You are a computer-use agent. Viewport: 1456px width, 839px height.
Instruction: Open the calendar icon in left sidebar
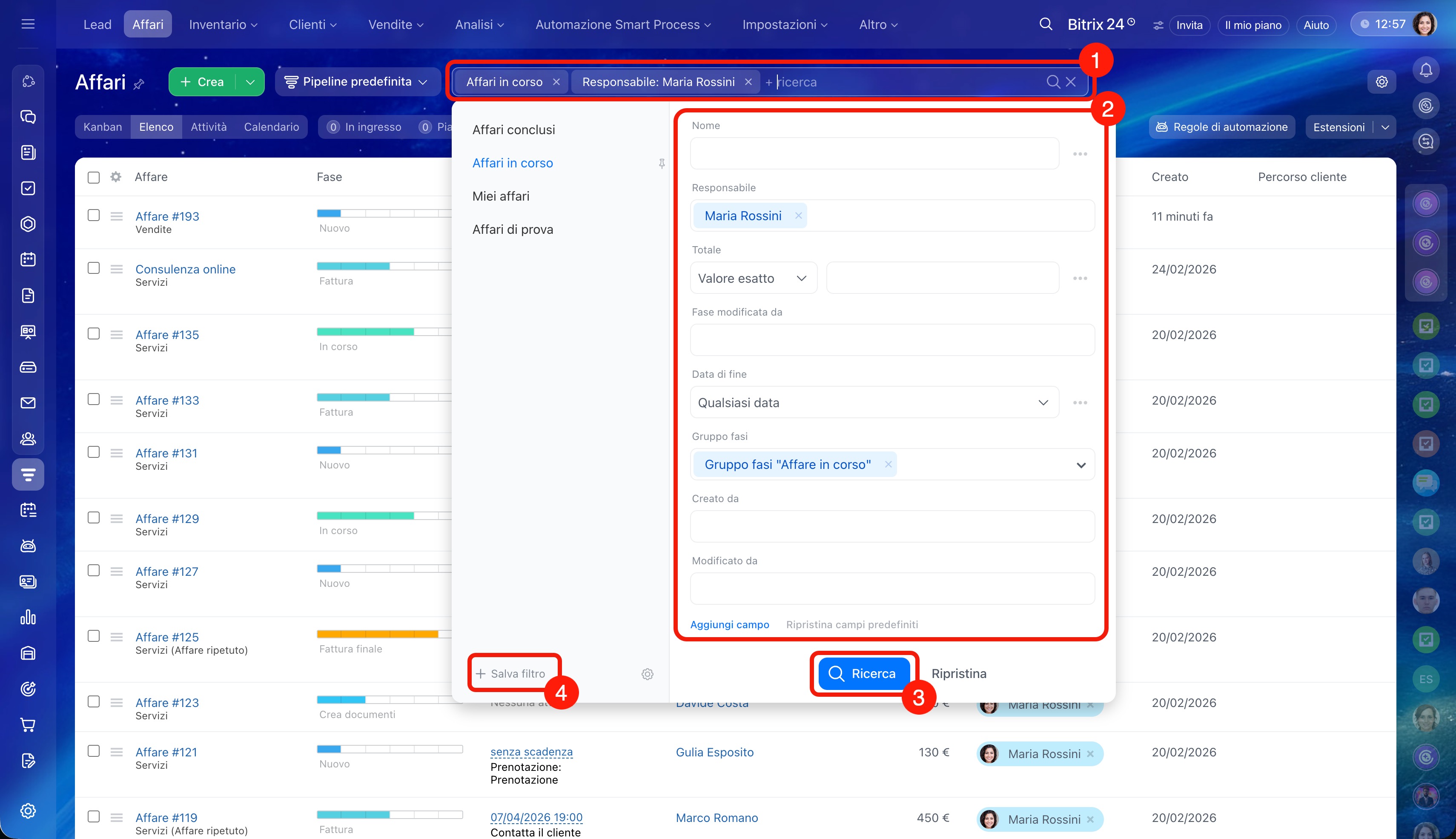(x=28, y=259)
